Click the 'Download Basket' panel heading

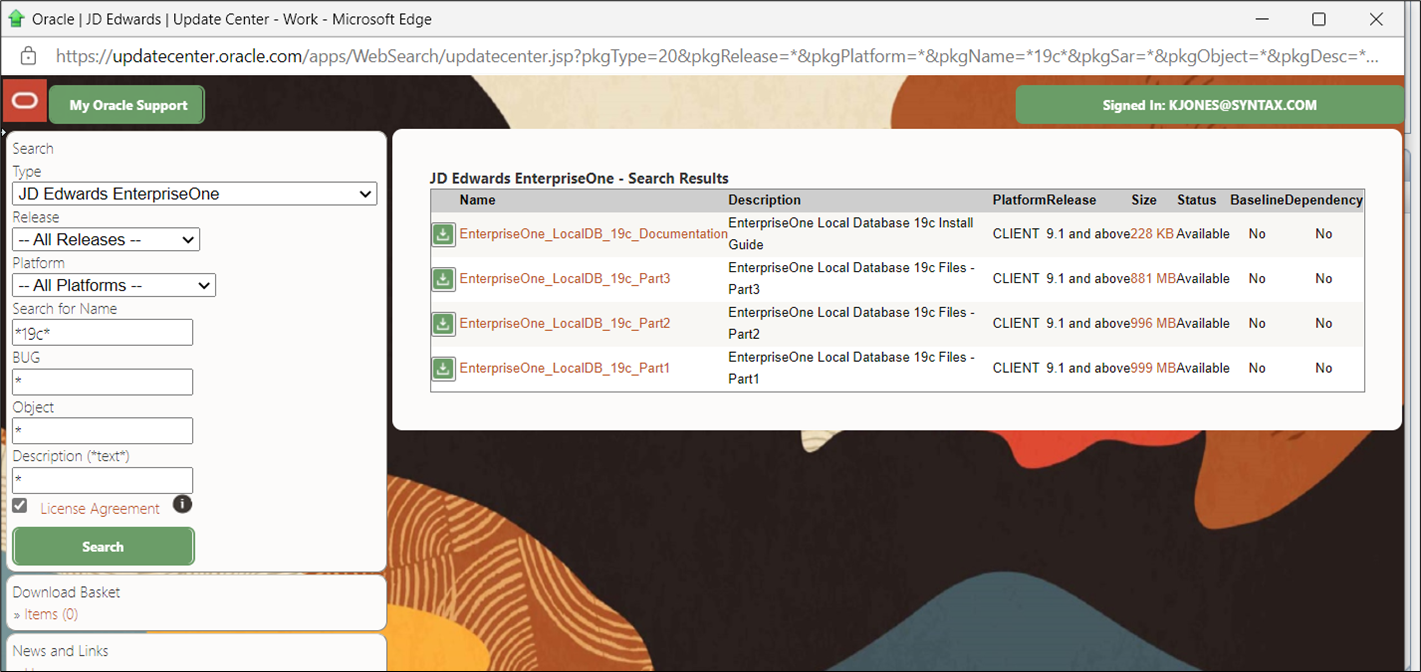coord(66,592)
